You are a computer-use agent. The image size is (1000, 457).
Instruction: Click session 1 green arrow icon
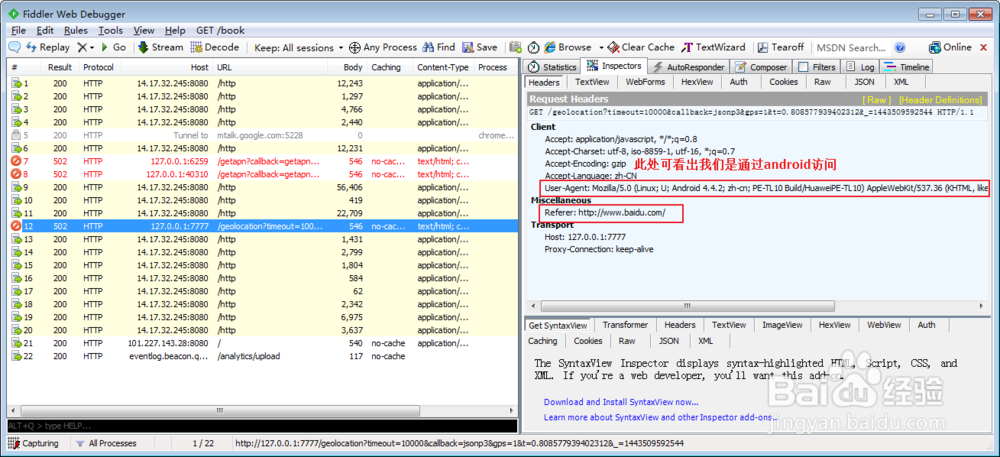click(16, 83)
